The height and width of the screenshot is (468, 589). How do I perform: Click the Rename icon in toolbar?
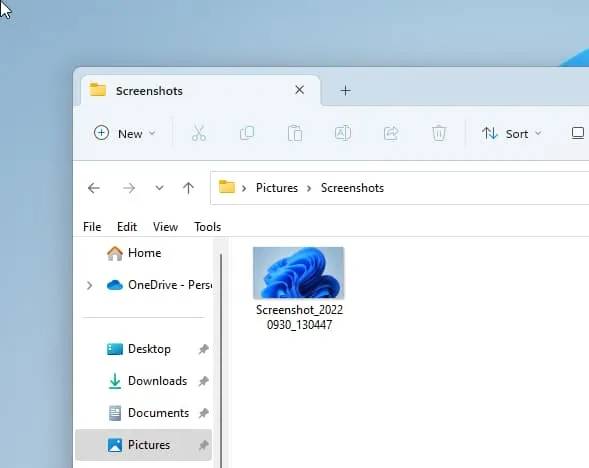pyautogui.click(x=343, y=133)
